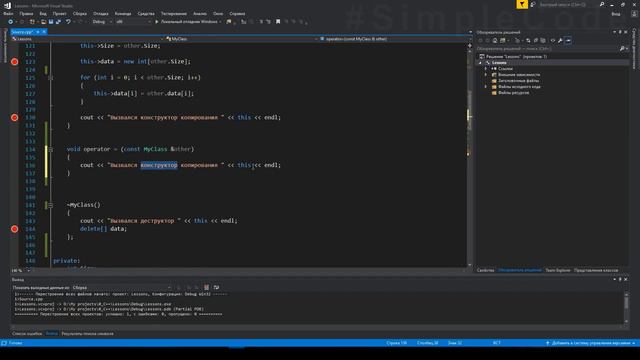Screen dimensions: 640x360
Task: Switch to the Team Explorer tab
Action: (558, 270)
